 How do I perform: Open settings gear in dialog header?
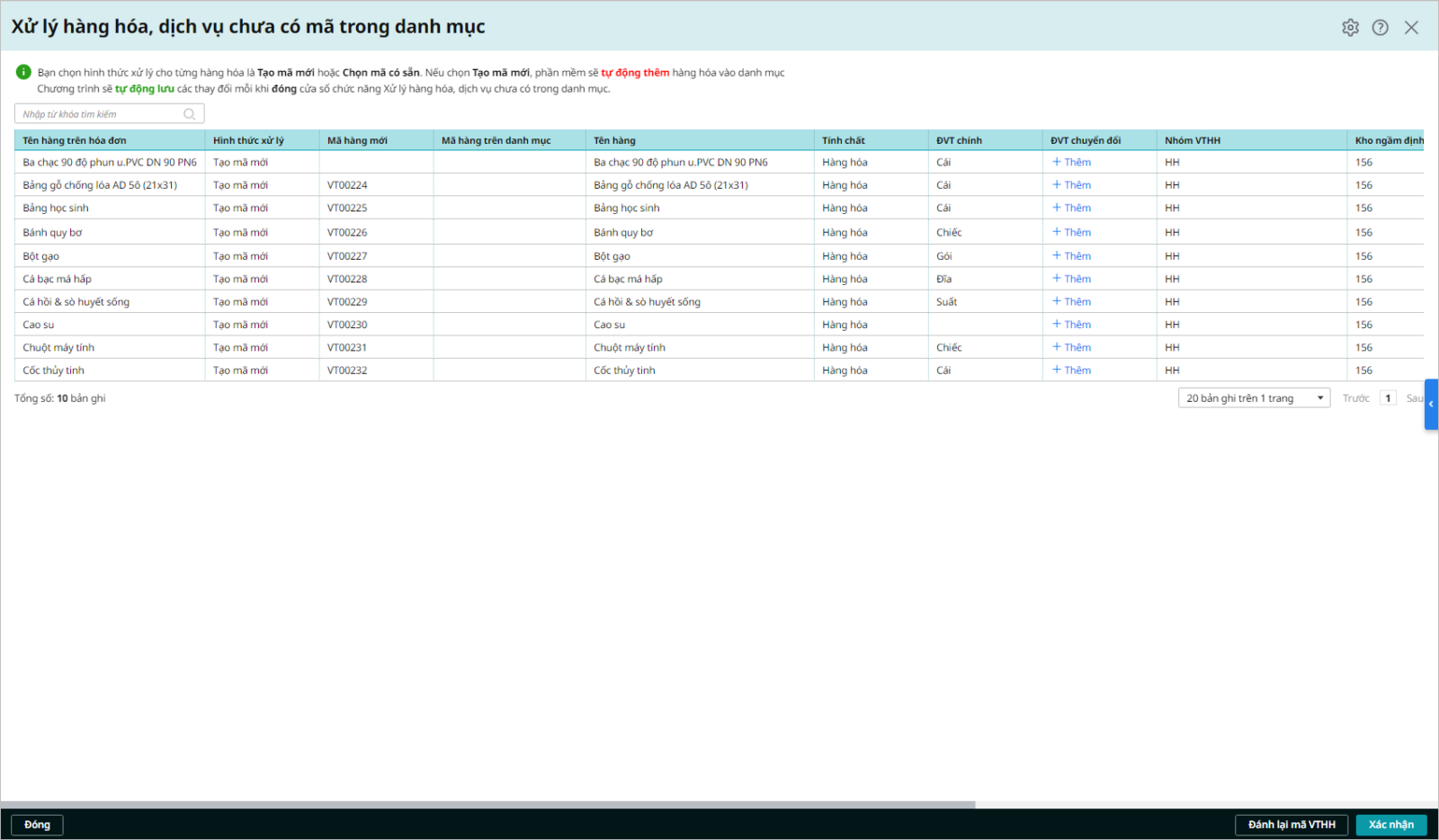pos(1350,28)
